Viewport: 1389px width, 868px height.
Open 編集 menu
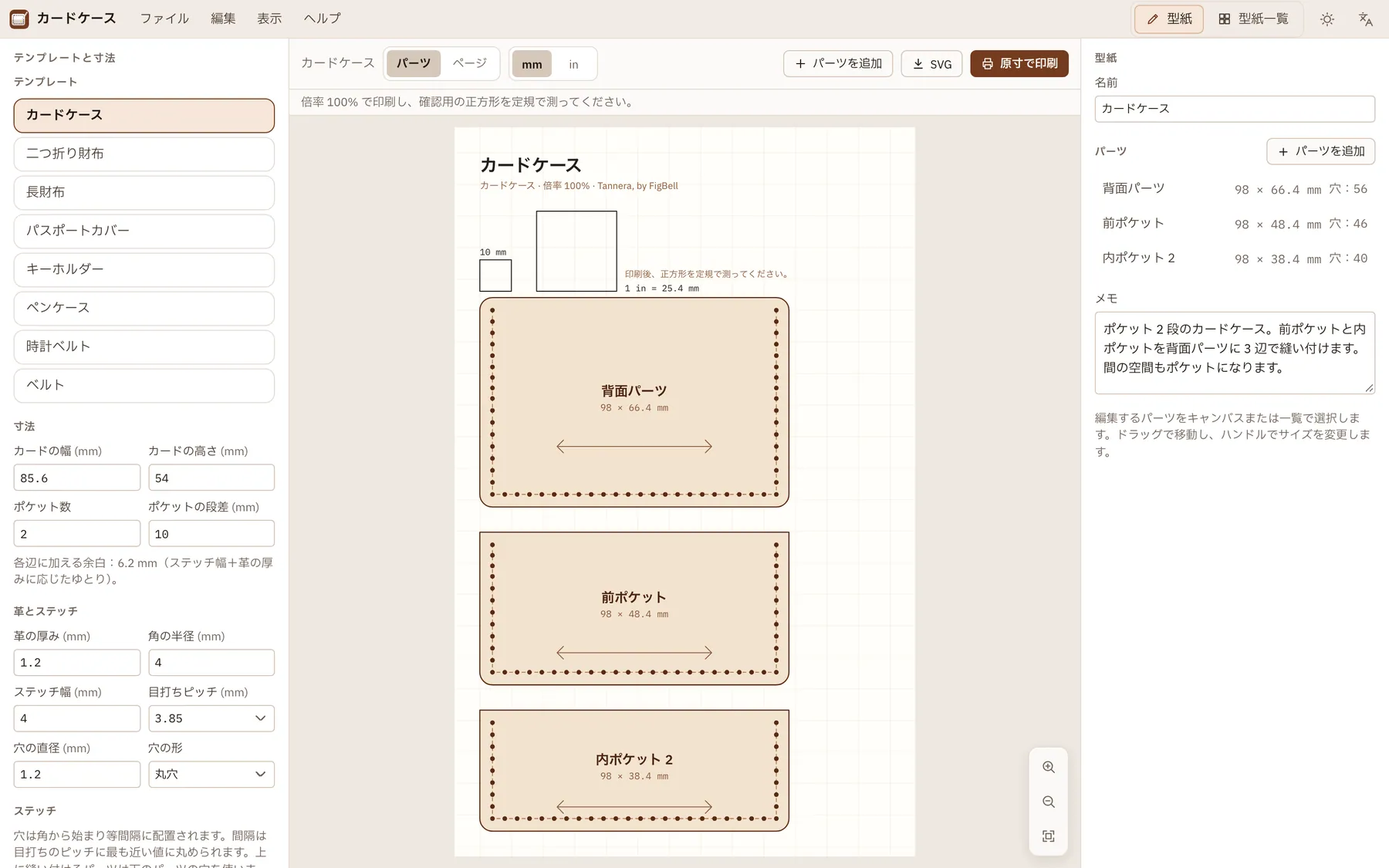pyautogui.click(x=223, y=19)
